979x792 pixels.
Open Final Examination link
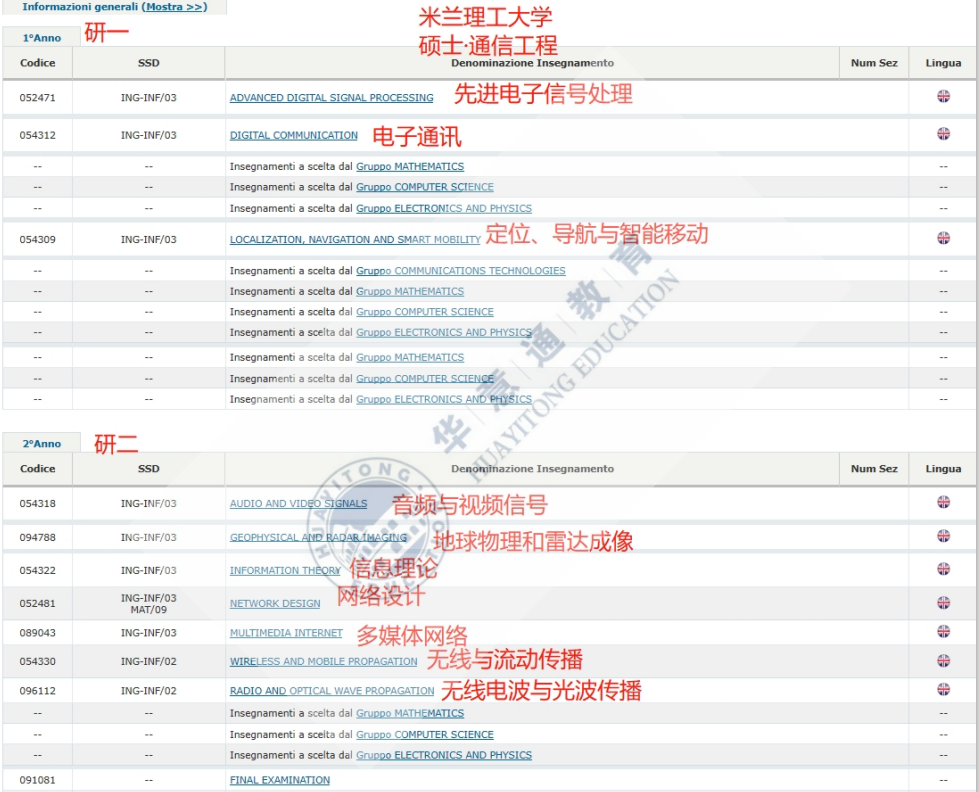click(x=280, y=781)
